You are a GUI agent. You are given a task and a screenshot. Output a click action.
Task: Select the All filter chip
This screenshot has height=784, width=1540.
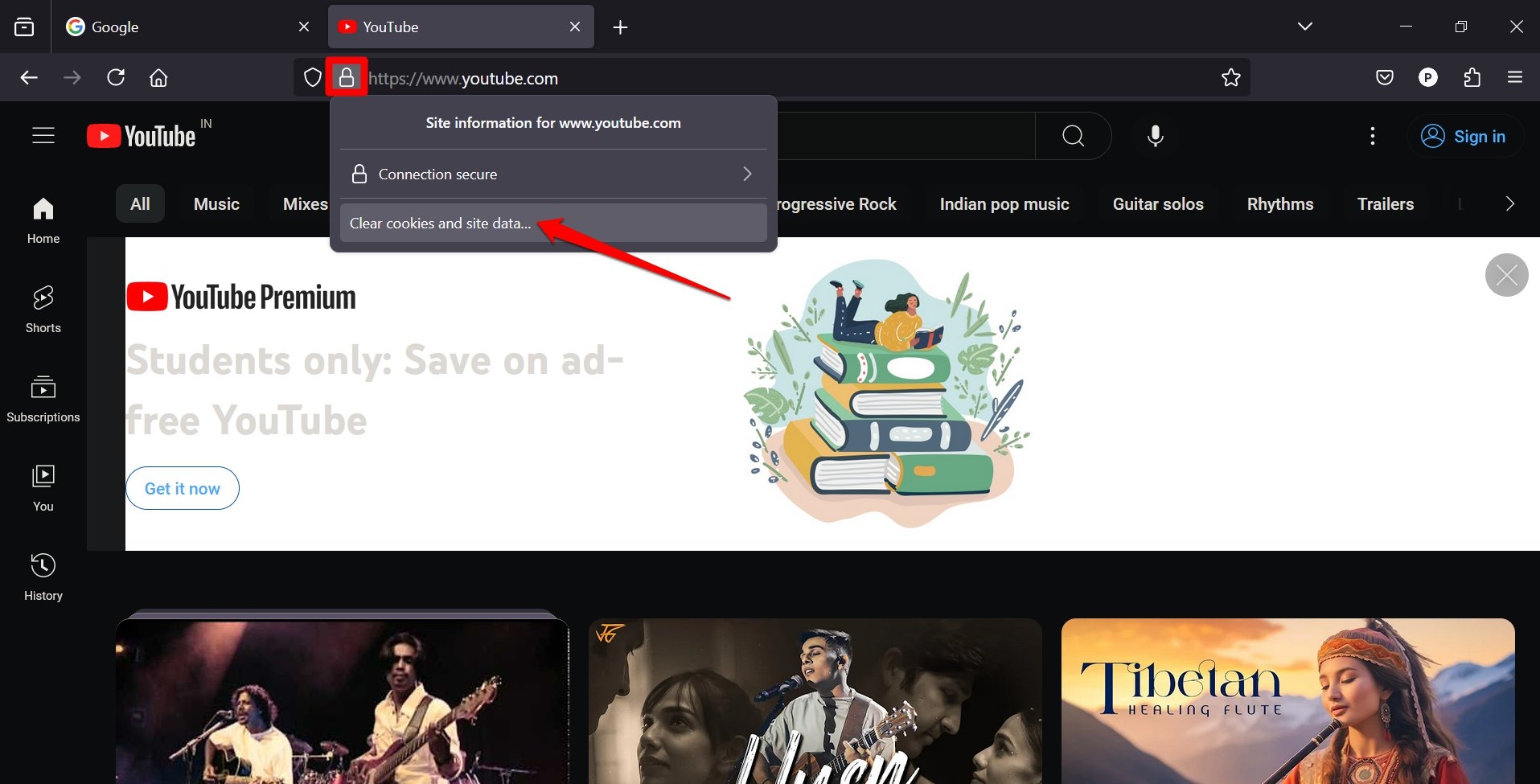coord(140,204)
